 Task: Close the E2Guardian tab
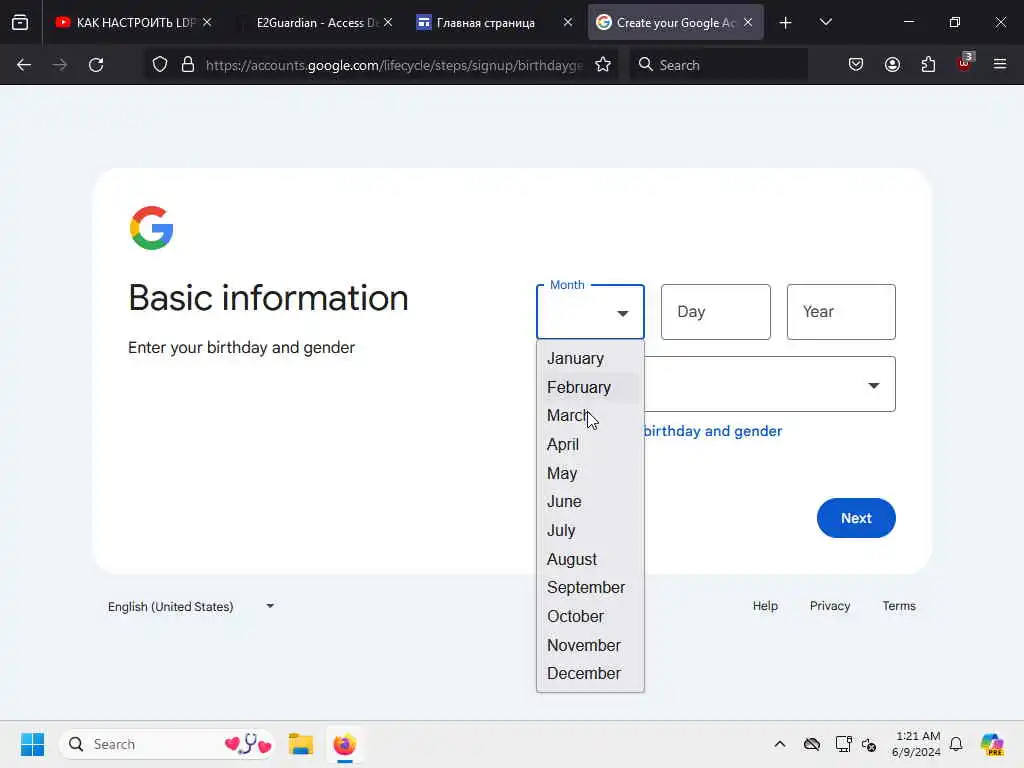tap(388, 22)
